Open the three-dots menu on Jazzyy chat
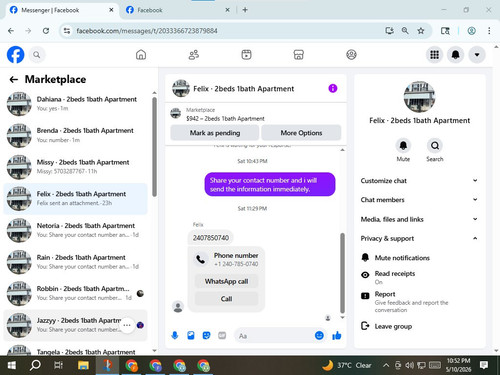The height and width of the screenshot is (375, 500). (127, 325)
